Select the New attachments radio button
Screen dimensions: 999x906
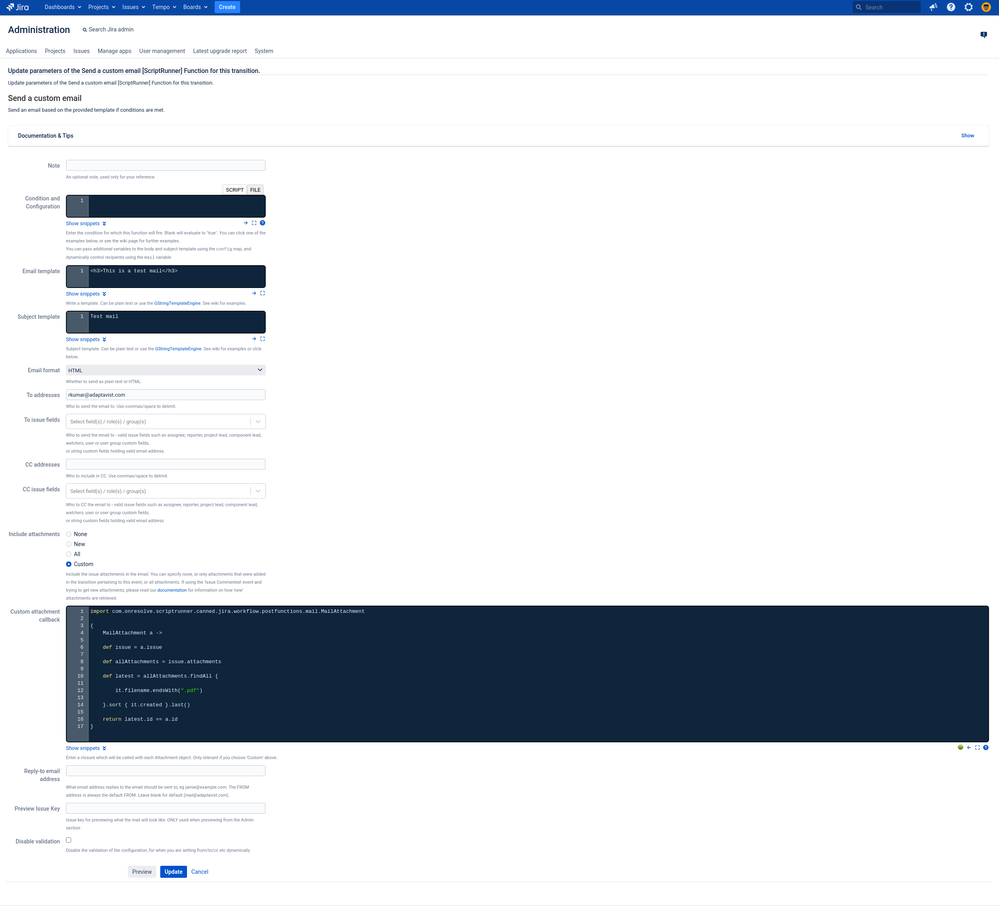(x=68, y=543)
